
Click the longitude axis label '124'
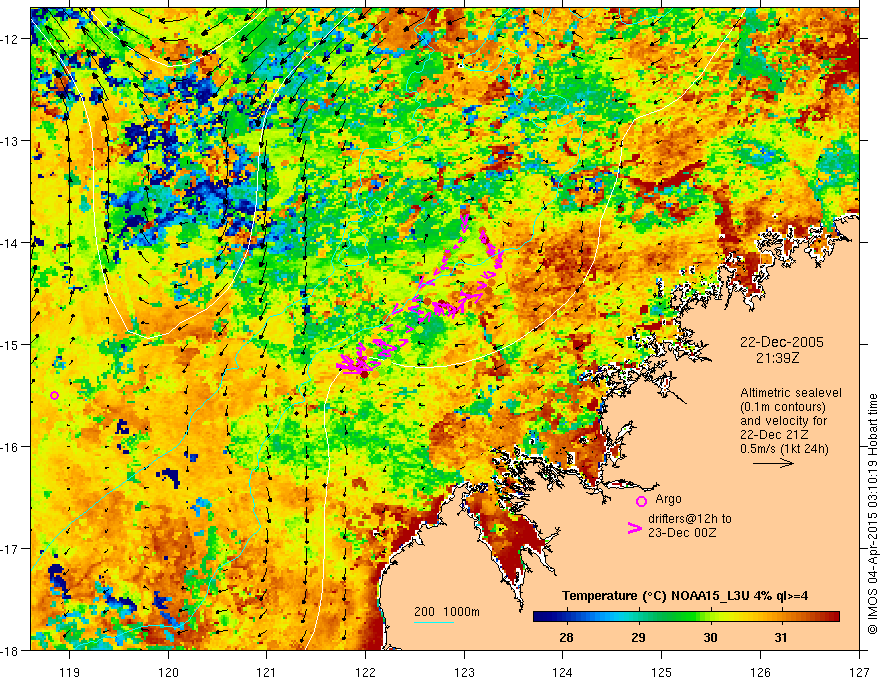563,672
